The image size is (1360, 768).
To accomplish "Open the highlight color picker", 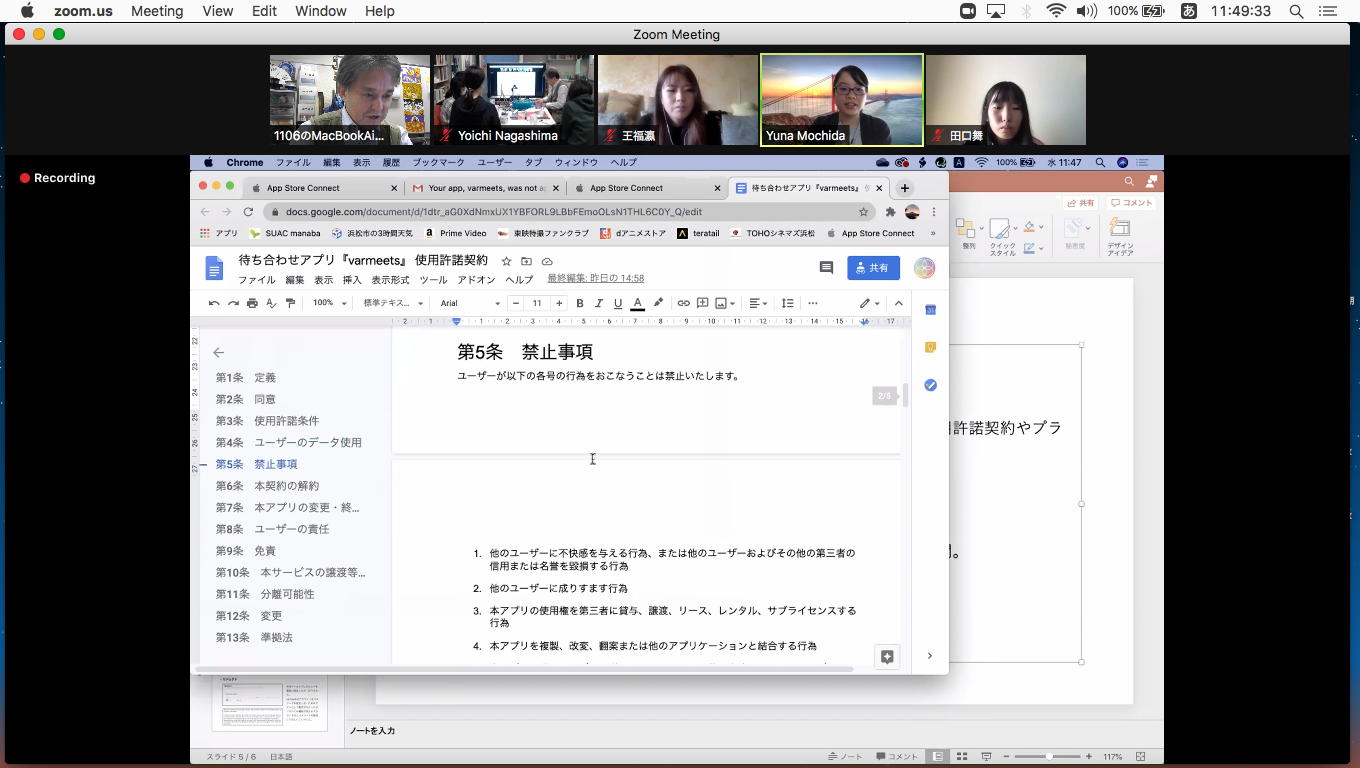I will click(658, 303).
